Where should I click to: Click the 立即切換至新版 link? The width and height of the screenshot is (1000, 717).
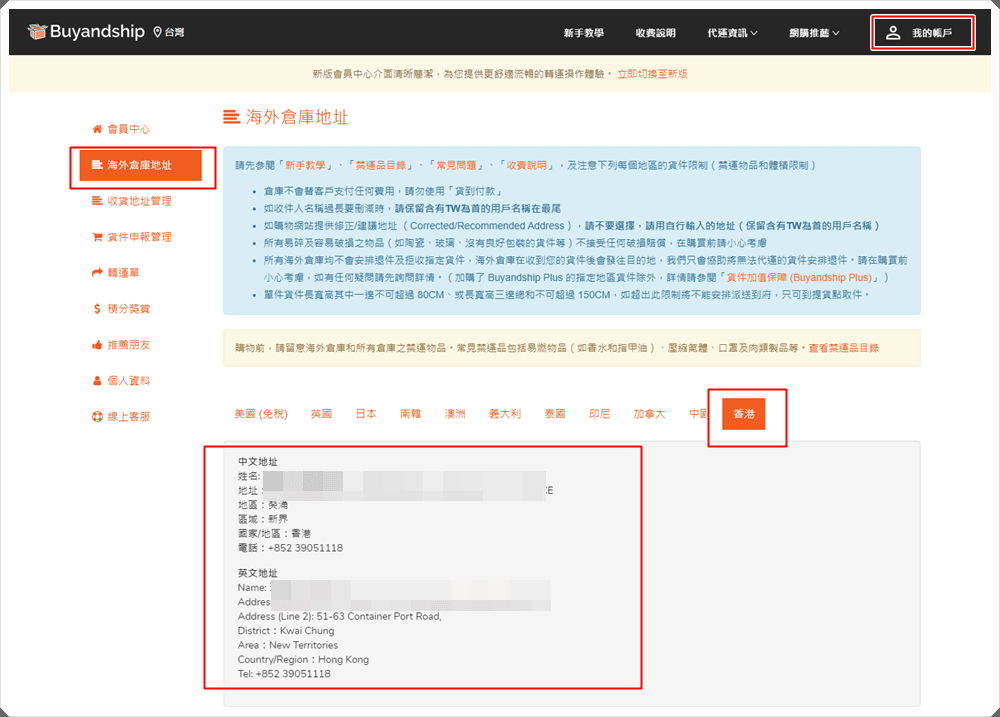click(x=652, y=74)
